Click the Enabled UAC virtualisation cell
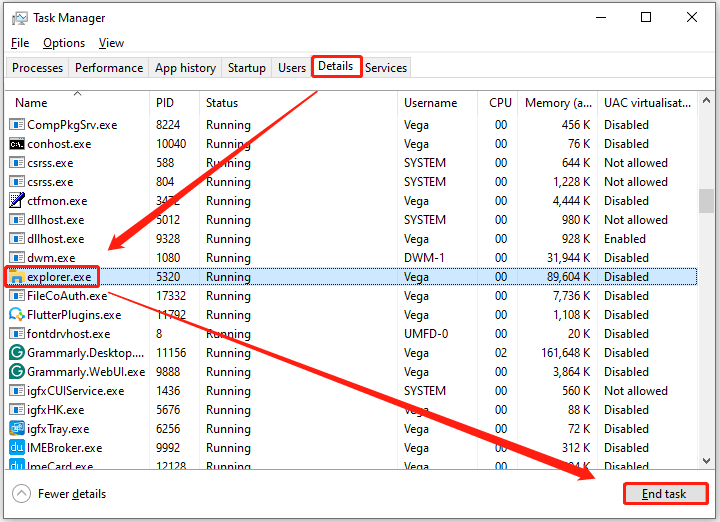The height and width of the screenshot is (522, 720). (x=624, y=239)
